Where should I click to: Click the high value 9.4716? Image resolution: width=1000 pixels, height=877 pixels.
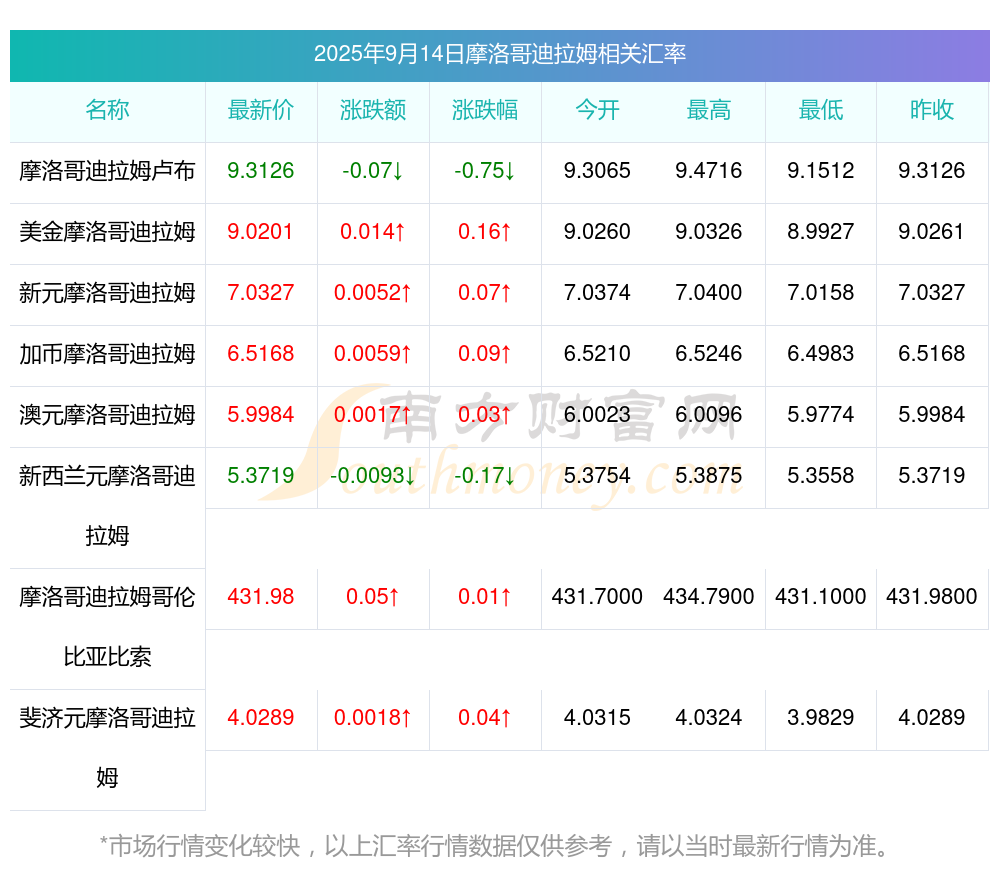[x=709, y=170]
